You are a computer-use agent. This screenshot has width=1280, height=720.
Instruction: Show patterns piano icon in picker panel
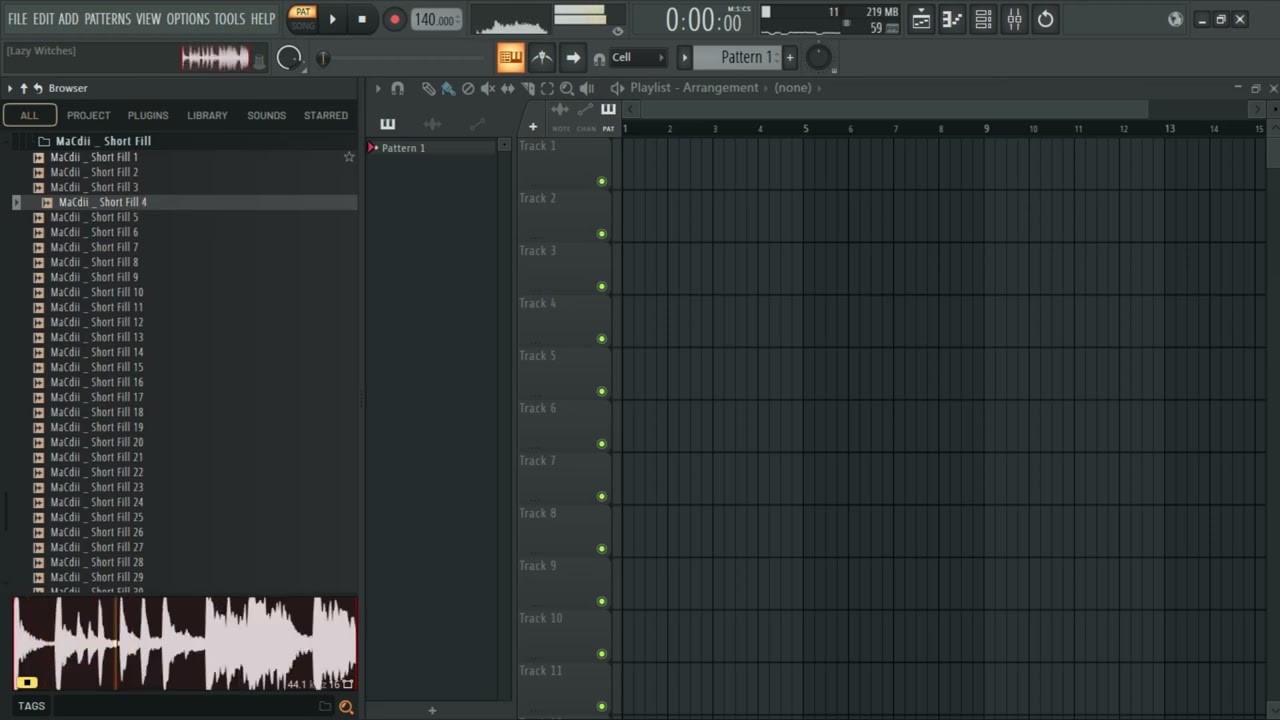coord(388,124)
